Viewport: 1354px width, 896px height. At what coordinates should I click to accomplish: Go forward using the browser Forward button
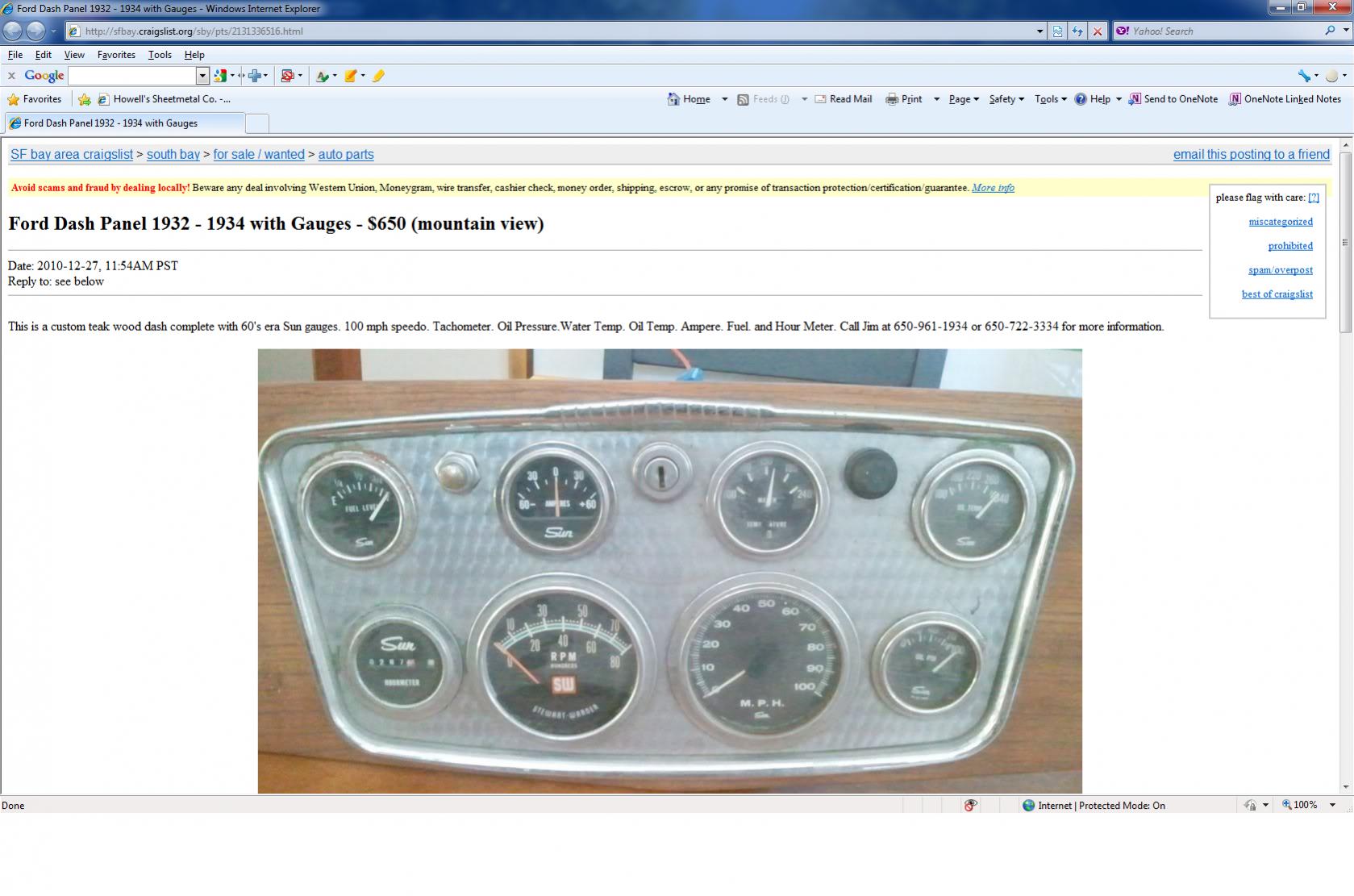tap(35, 31)
